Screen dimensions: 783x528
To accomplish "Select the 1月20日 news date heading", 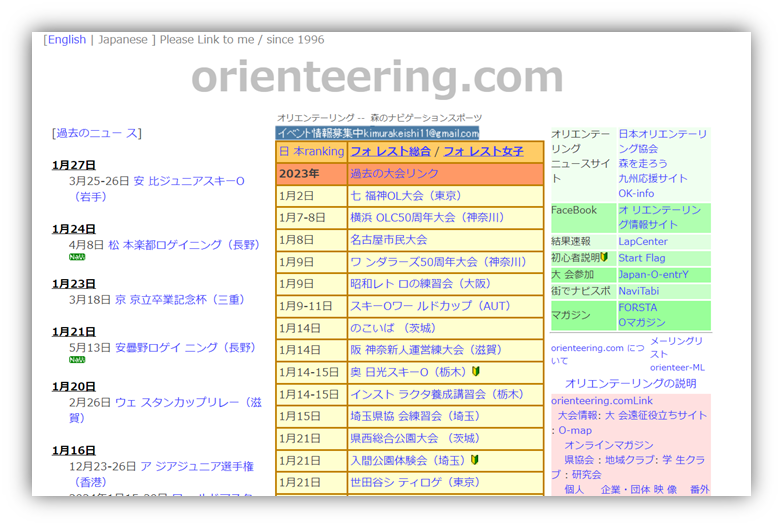I will [x=73, y=387].
